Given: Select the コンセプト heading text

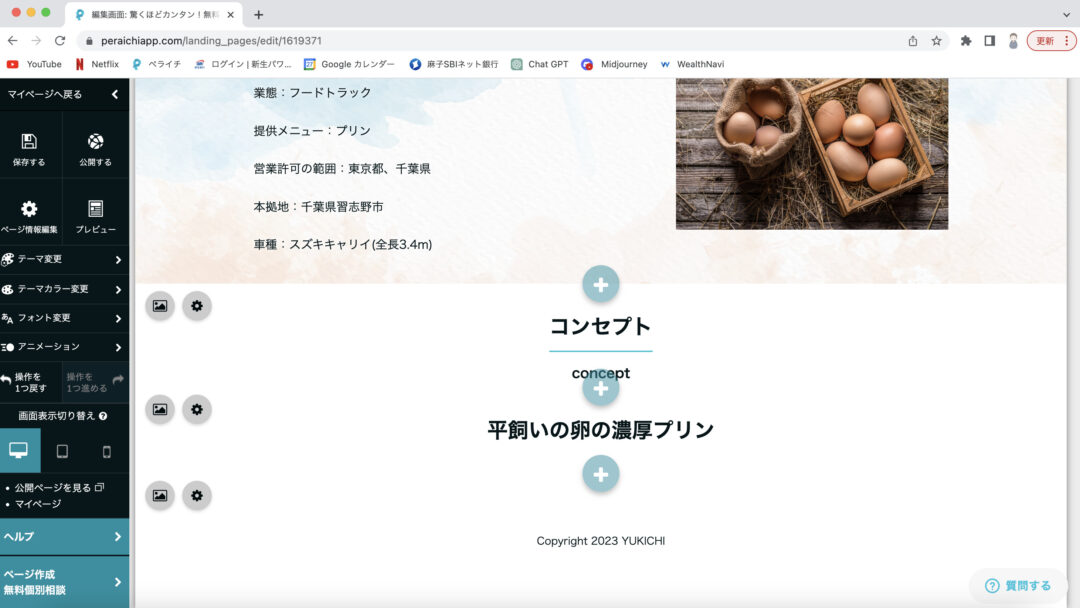Looking at the screenshot, I should tap(601, 326).
